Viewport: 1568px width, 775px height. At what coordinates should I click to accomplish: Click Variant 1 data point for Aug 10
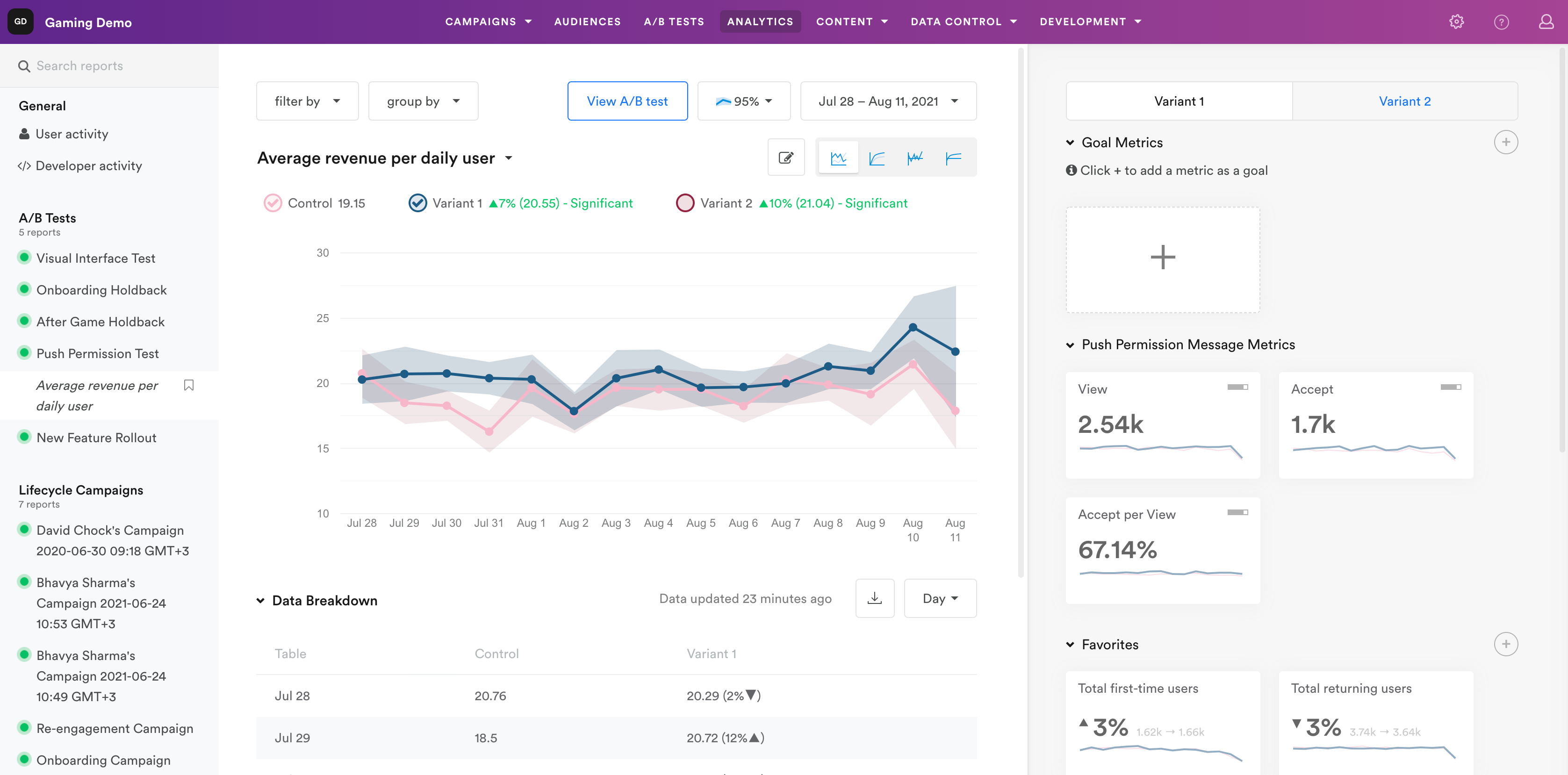tap(913, 328)
